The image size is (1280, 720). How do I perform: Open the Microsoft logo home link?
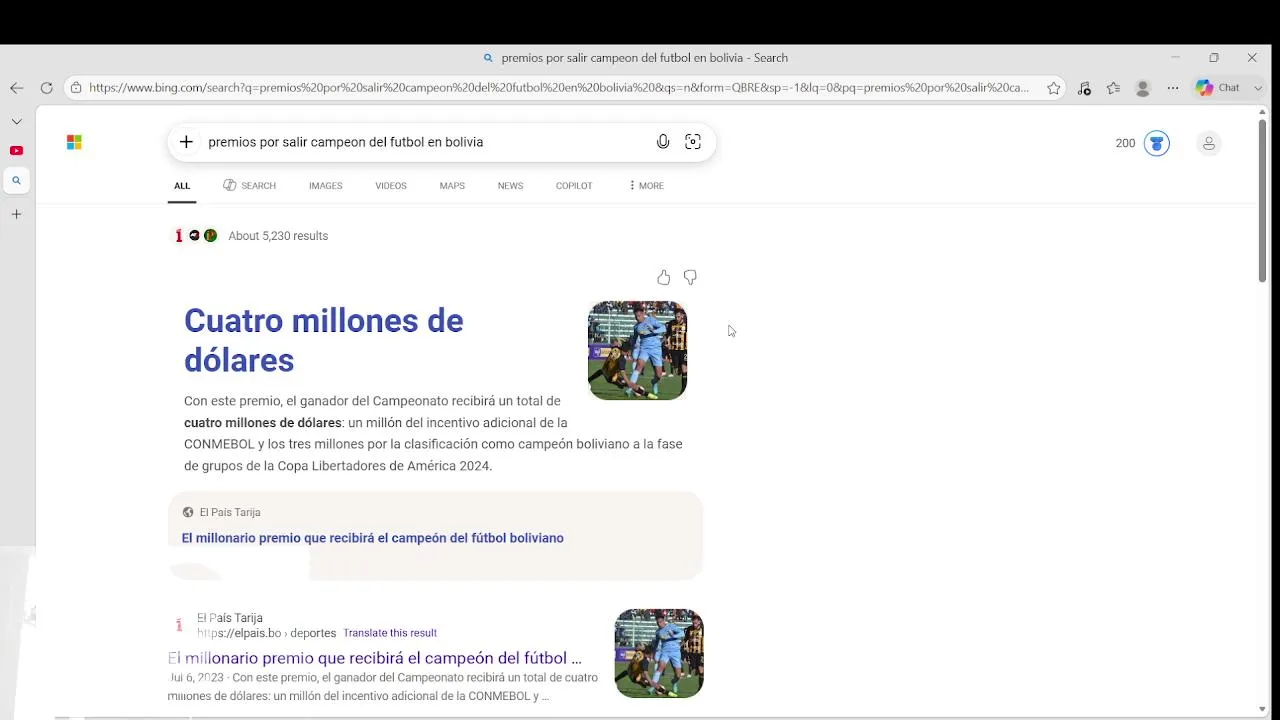(74, 142)
